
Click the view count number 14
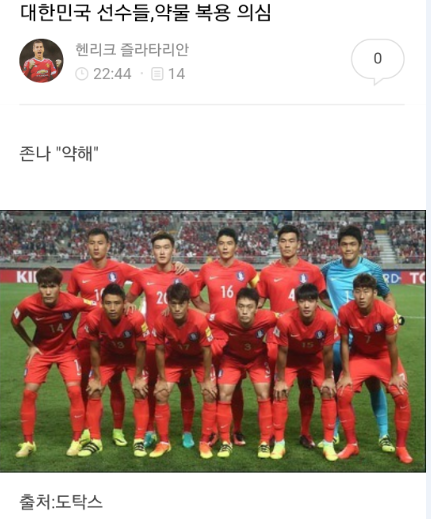click(176, 74)
